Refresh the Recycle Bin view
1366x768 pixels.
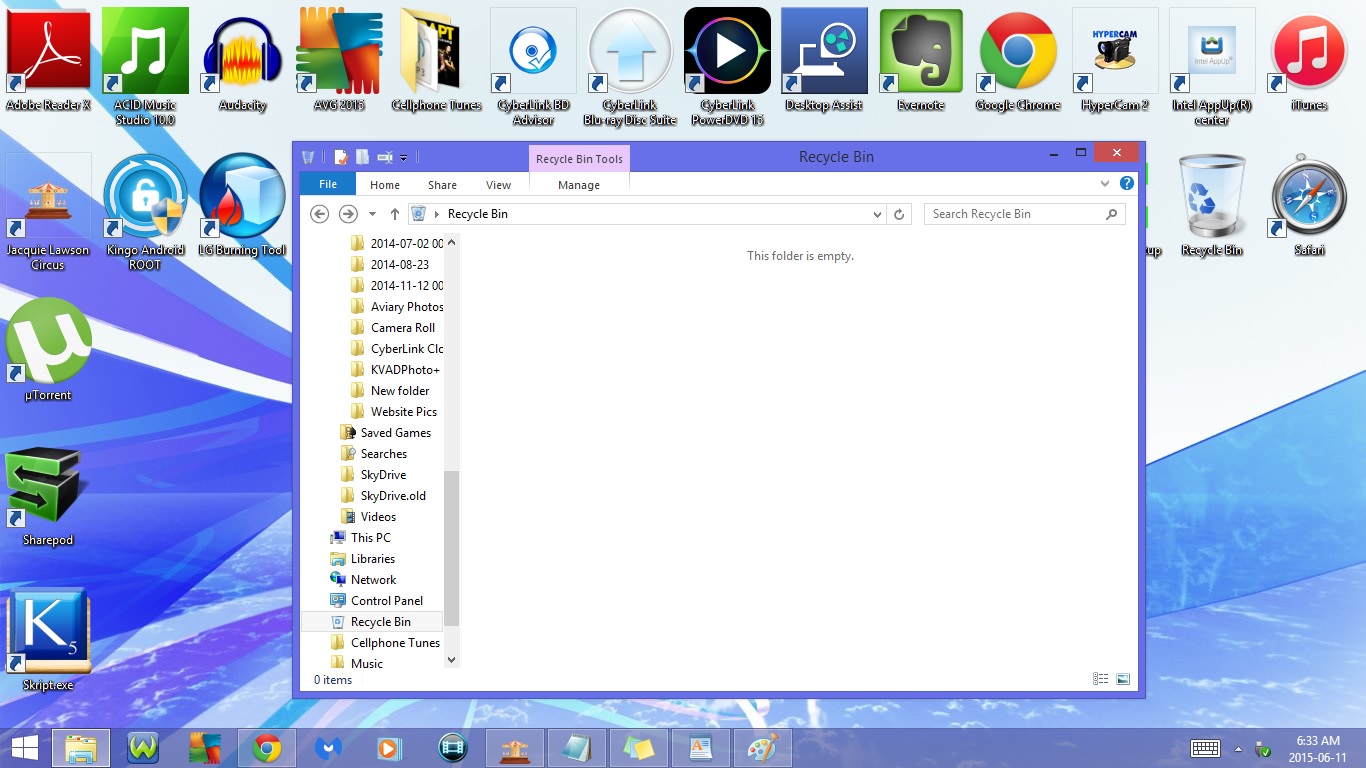tap(899, 214)
